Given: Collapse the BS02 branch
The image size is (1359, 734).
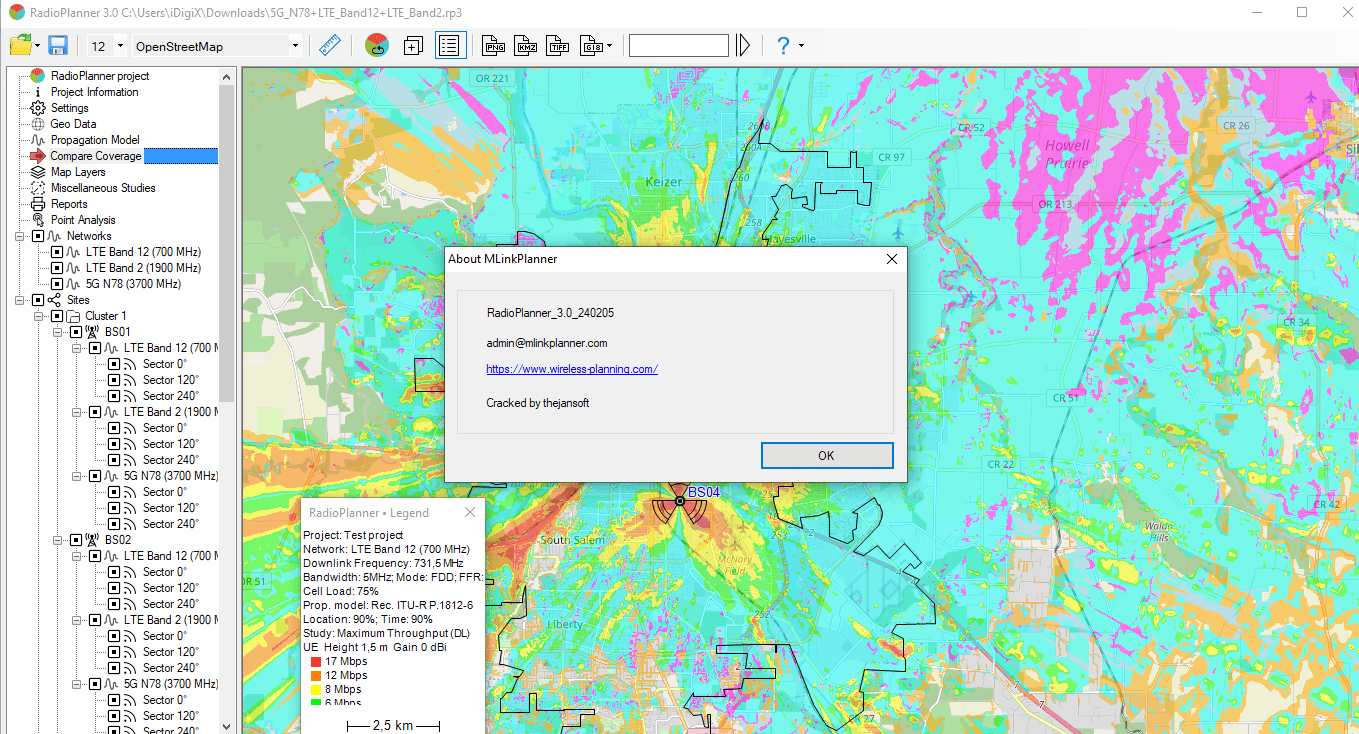Looking at the screenshot, I should 58,540.
